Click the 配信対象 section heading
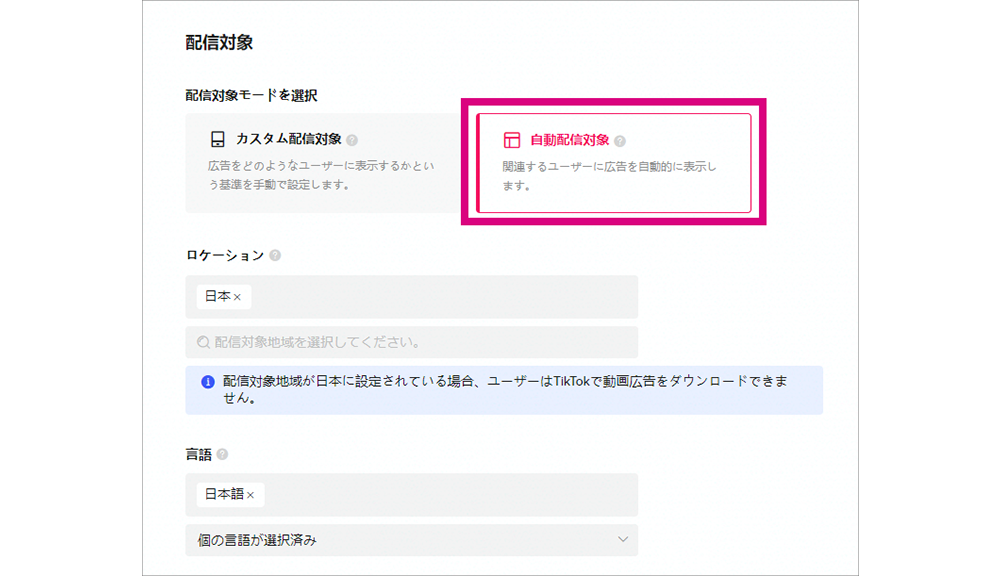 219,43
